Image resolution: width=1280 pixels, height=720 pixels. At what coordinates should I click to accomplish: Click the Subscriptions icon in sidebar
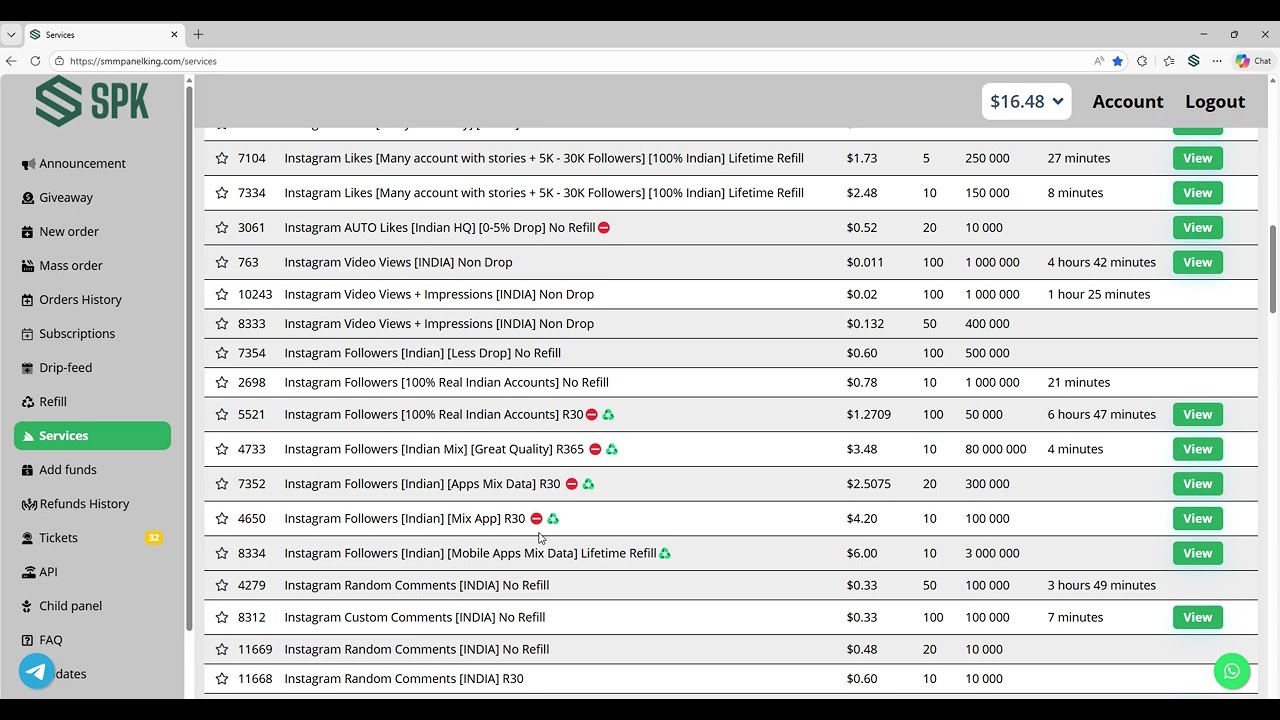pos(28,334)
